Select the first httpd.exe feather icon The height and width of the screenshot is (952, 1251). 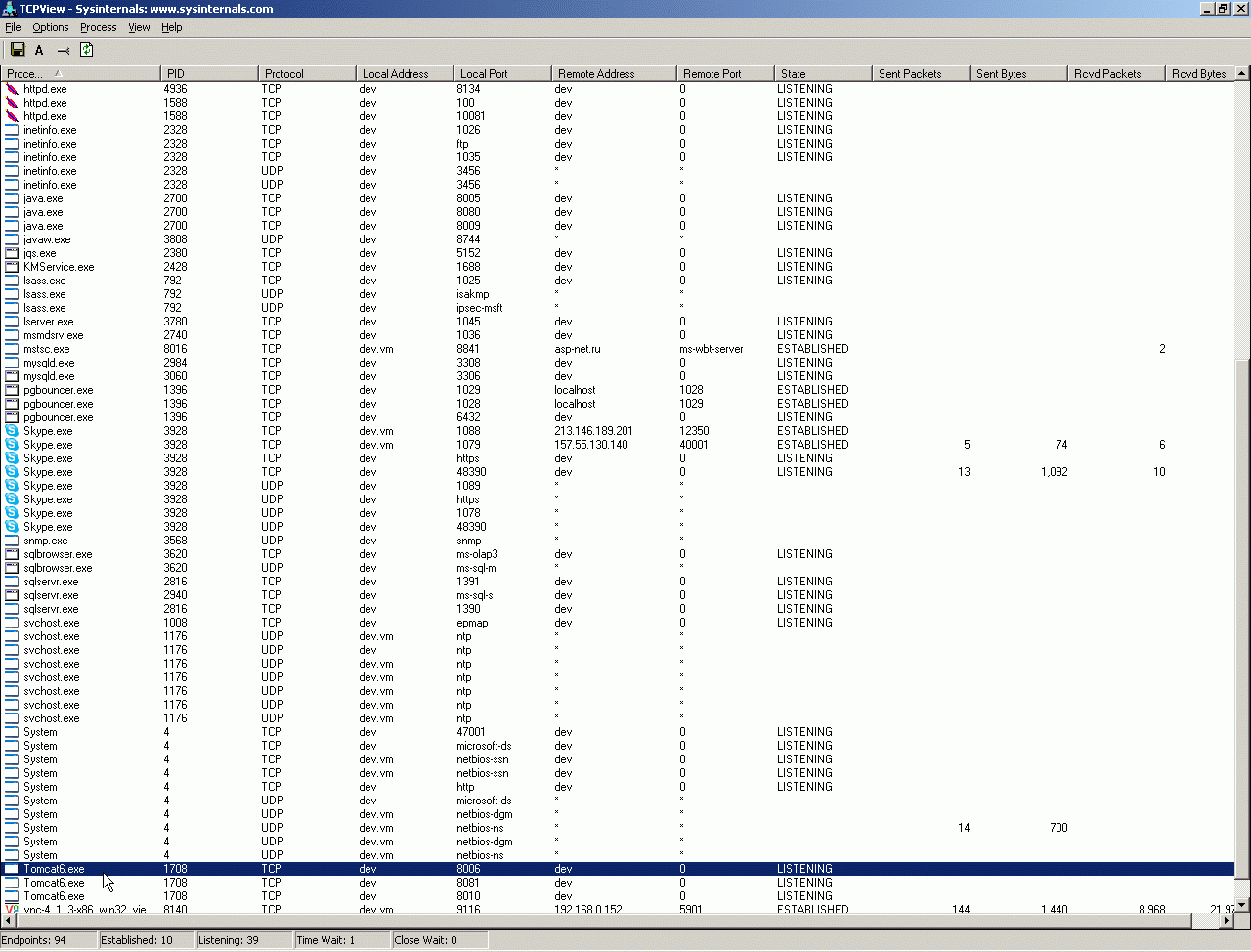tap(12, 89)
